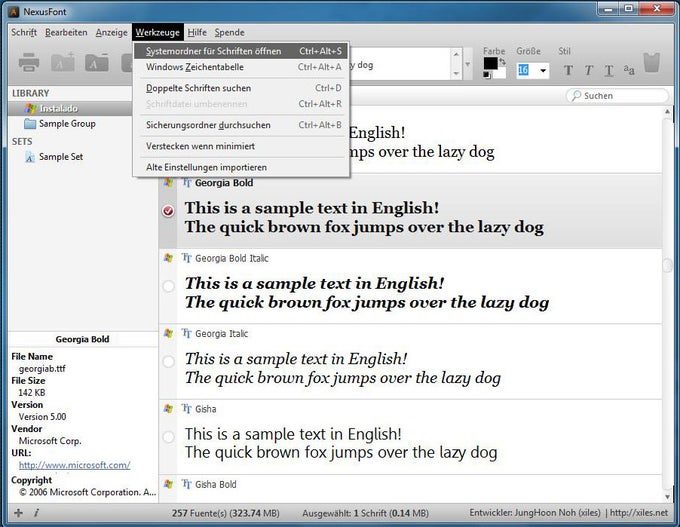Click the Sample Group folder icon

(x=30, y=124)
